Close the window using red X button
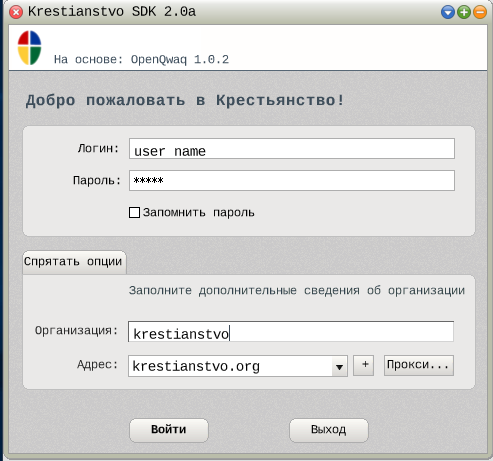Viewport: 493px width, 461px height. coord(16,12)
